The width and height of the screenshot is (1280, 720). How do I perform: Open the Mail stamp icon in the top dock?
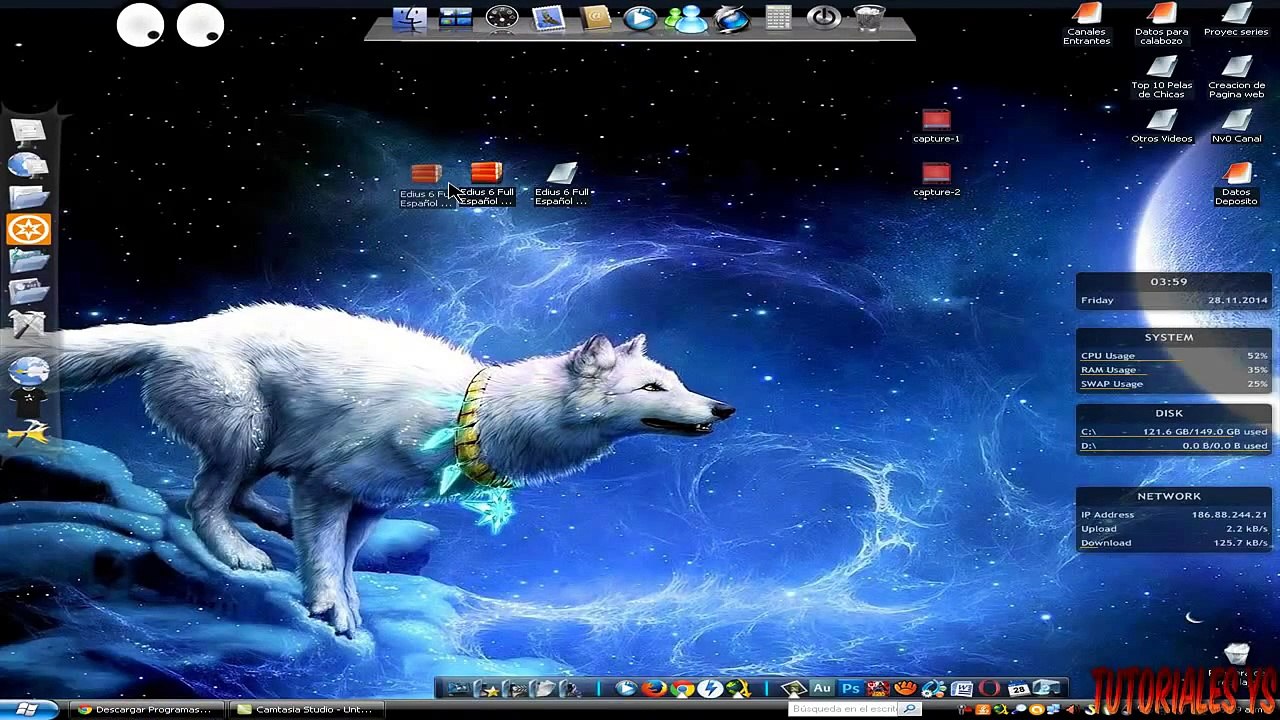[x=548, y=18]
